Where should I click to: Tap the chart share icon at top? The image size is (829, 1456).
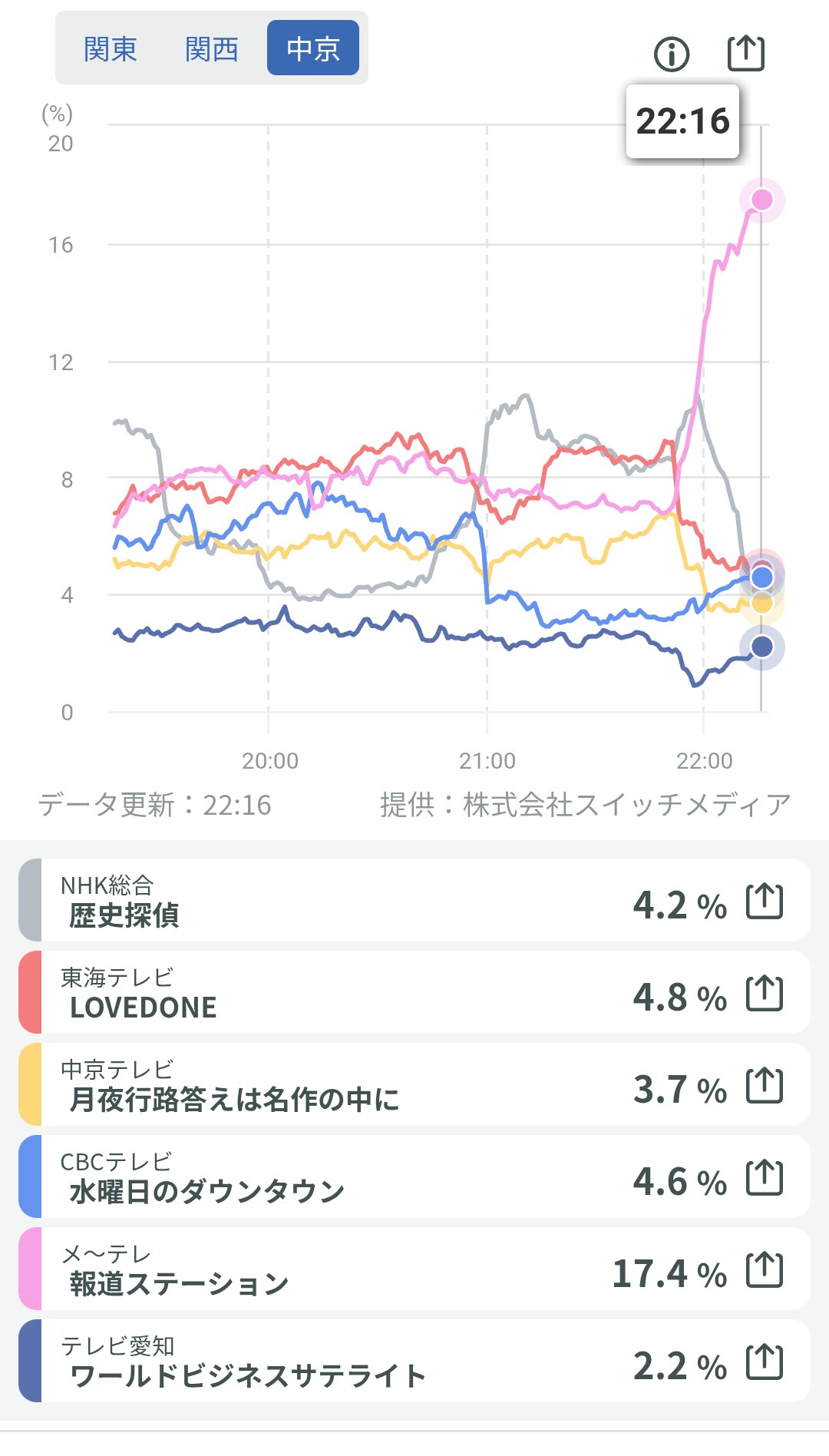[x=745, y=54]
